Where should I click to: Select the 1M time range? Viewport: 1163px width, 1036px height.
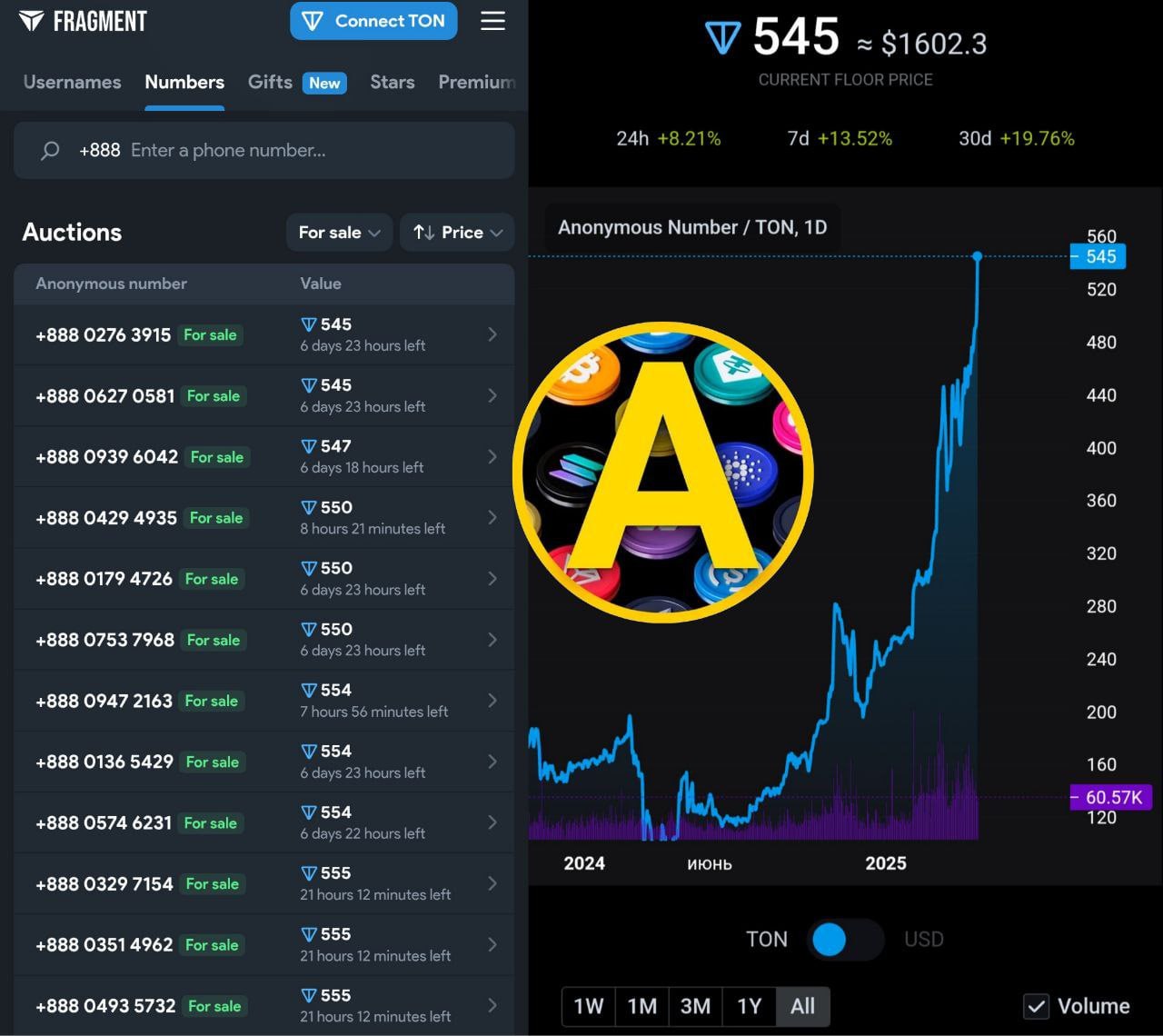pyautogui.click(x=641, y=1006)
